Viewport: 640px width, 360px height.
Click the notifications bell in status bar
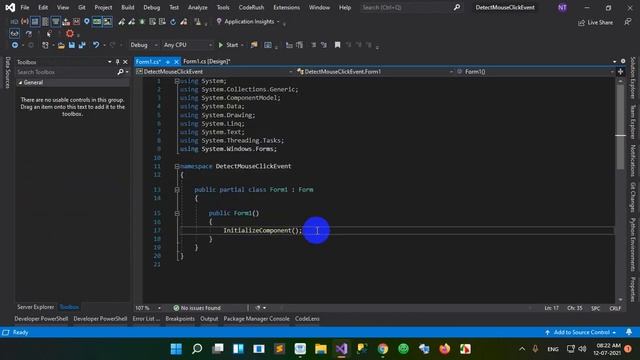point(629,332)
